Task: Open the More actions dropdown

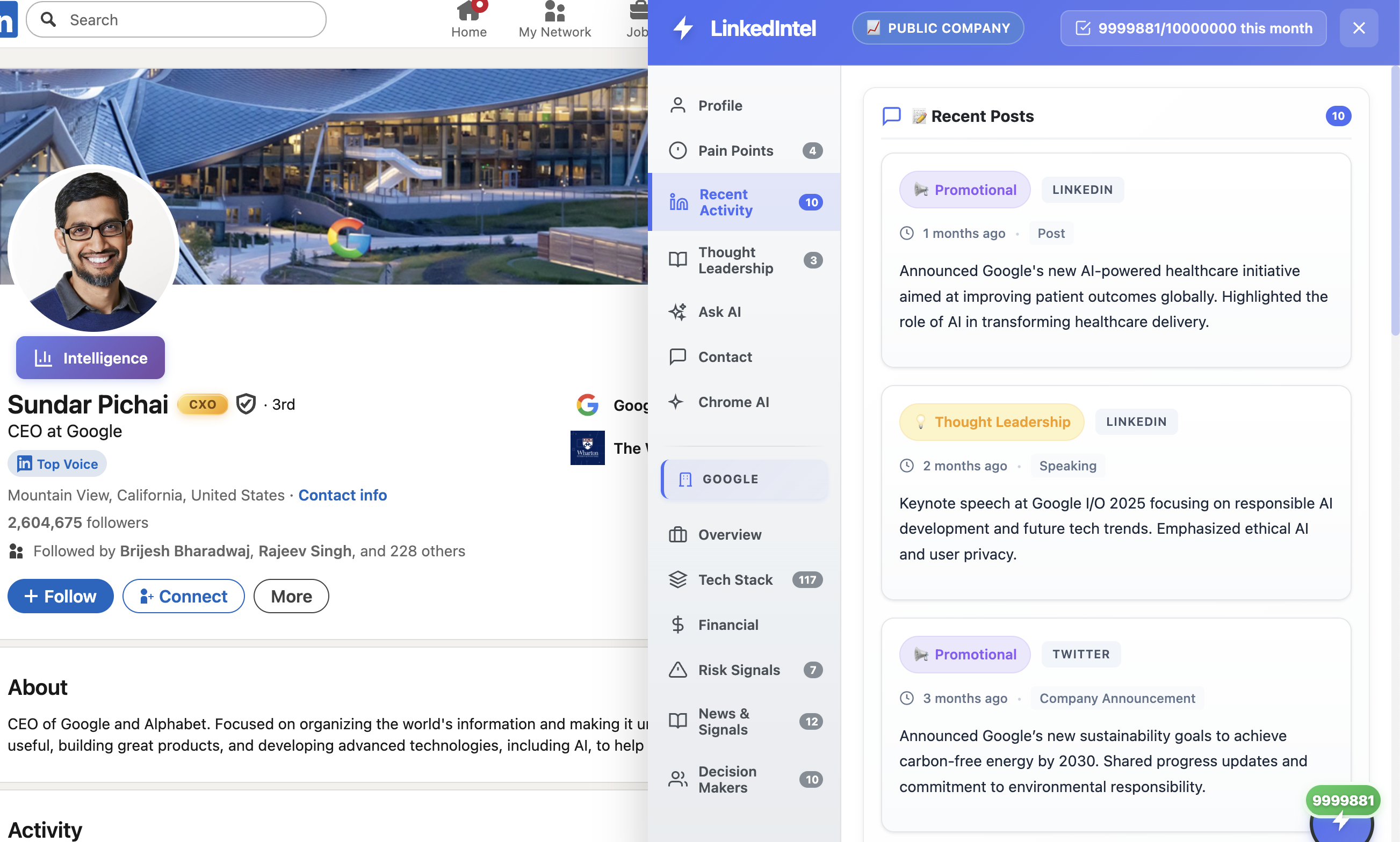Action: [x=291, y=596]
